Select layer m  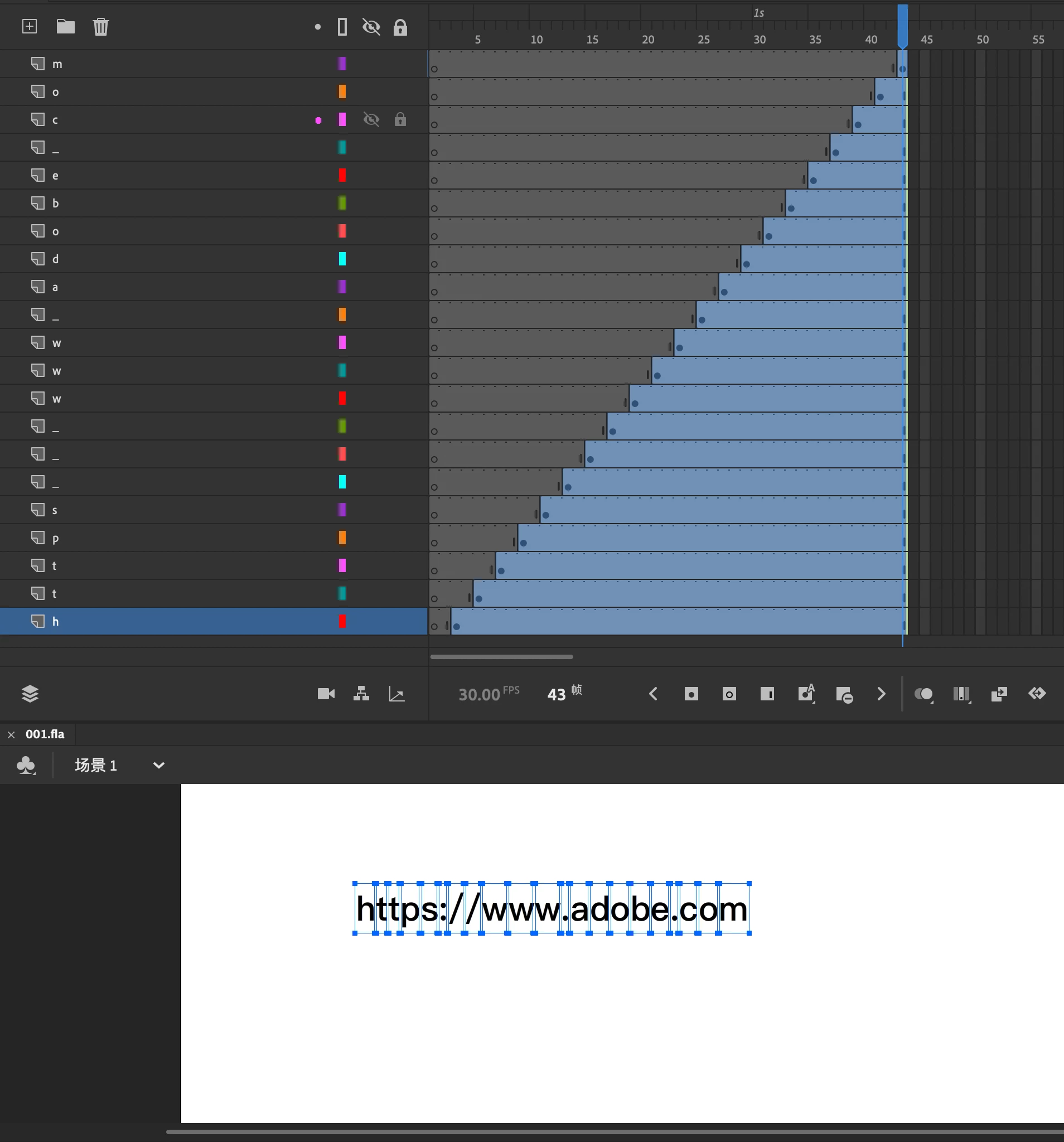click(x=214, y=64)
